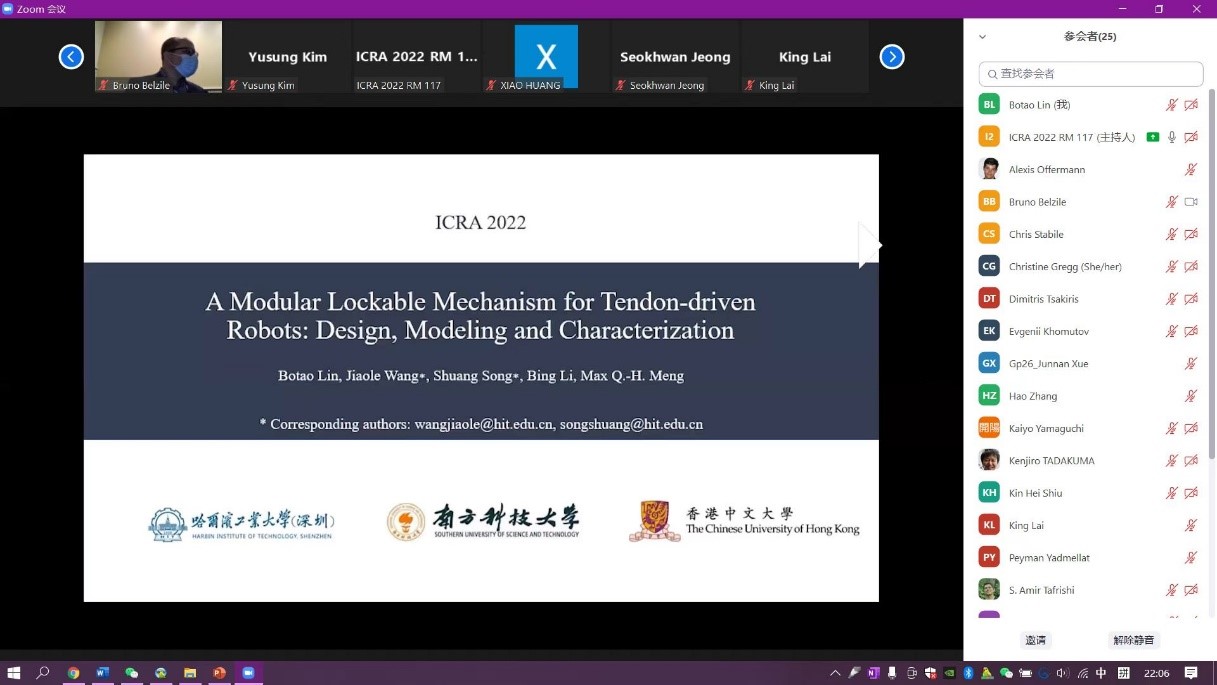Open PowerPoint from the taskbar
The width and height of the screenshot is (1217, 685).
[219, 673]
